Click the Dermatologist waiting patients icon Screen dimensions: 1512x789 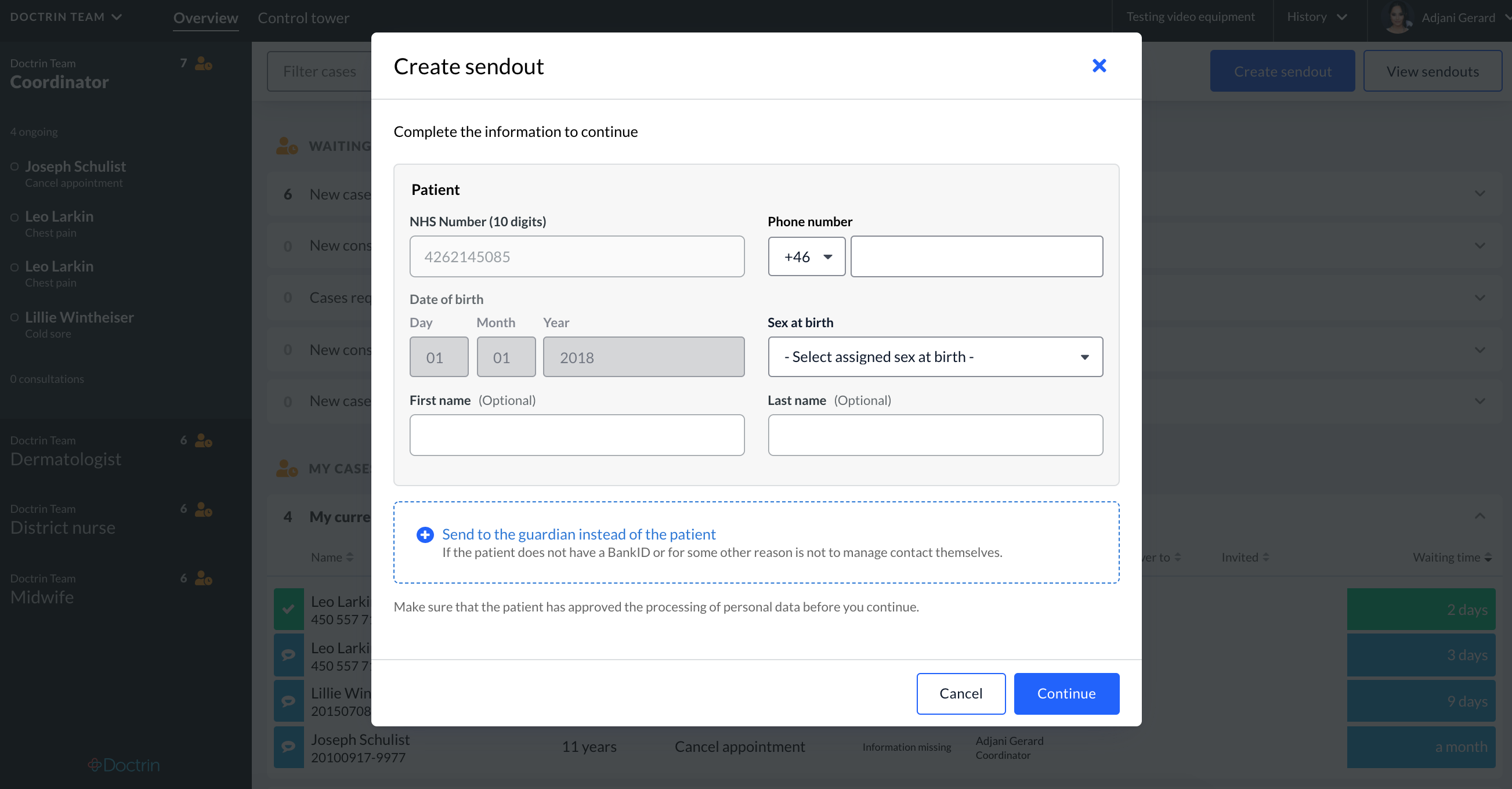click(x=203, y=440)
